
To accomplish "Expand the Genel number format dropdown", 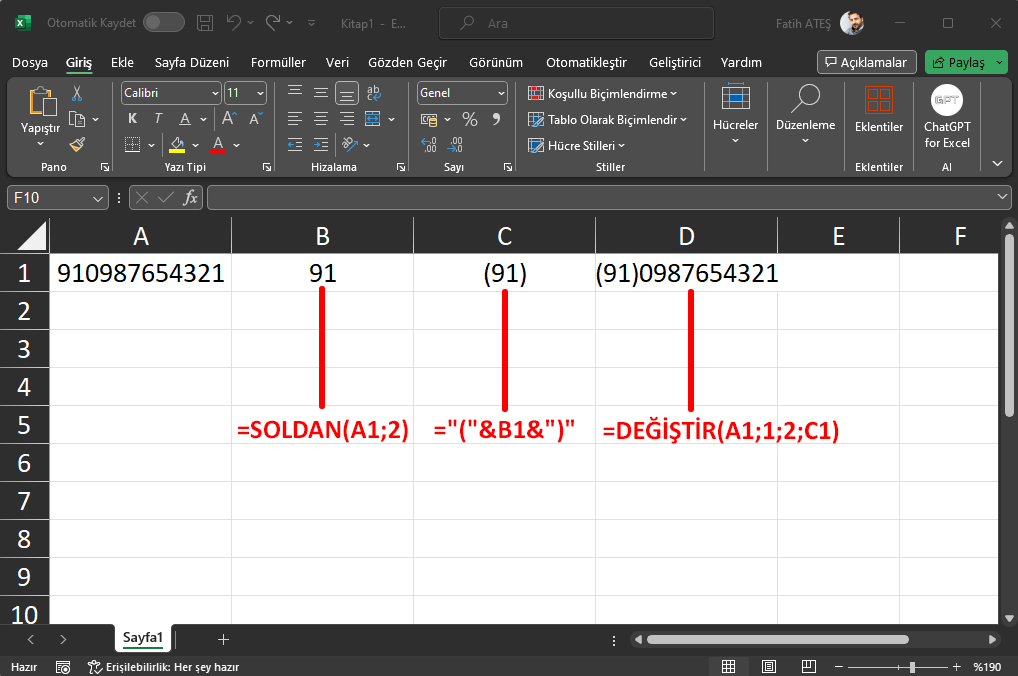I will [501, 93].
